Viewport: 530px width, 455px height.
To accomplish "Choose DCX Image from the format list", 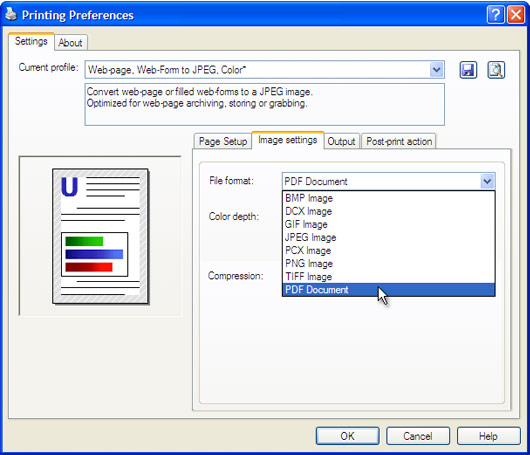I will [388, 211].
